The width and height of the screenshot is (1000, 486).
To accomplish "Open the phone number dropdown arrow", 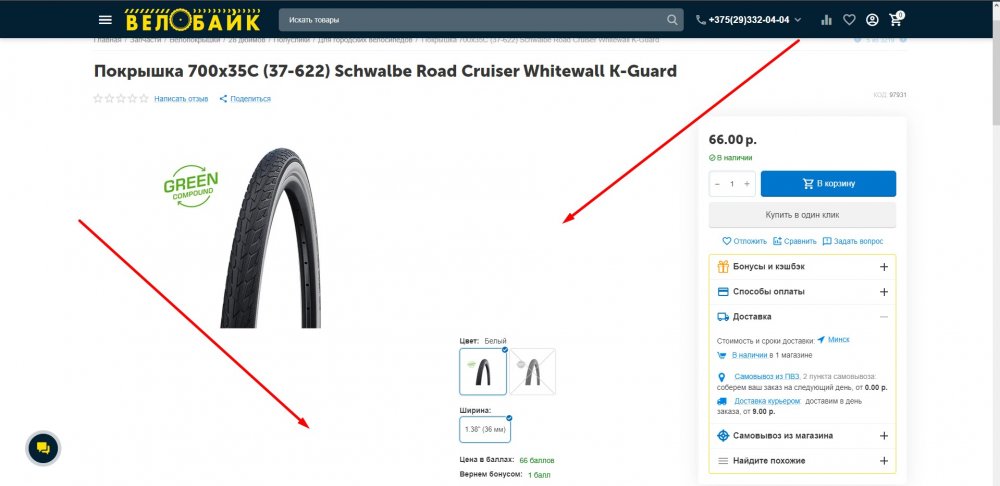I will pyautogui.click(x=798, y=20).
